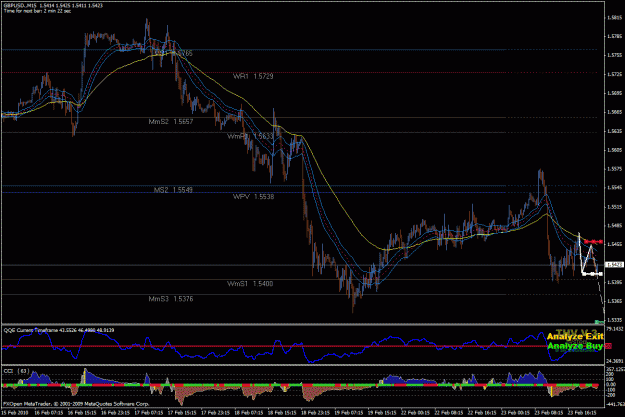Select the MmS2 1.5657 level label
Screen dimensions: 625x417
point(171,122)
